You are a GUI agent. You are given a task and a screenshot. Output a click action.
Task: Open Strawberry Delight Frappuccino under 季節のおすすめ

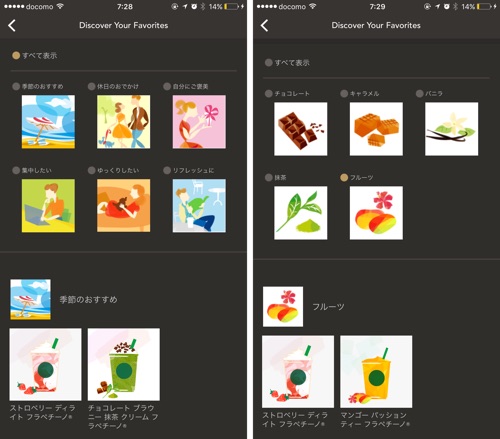(45, 364)
